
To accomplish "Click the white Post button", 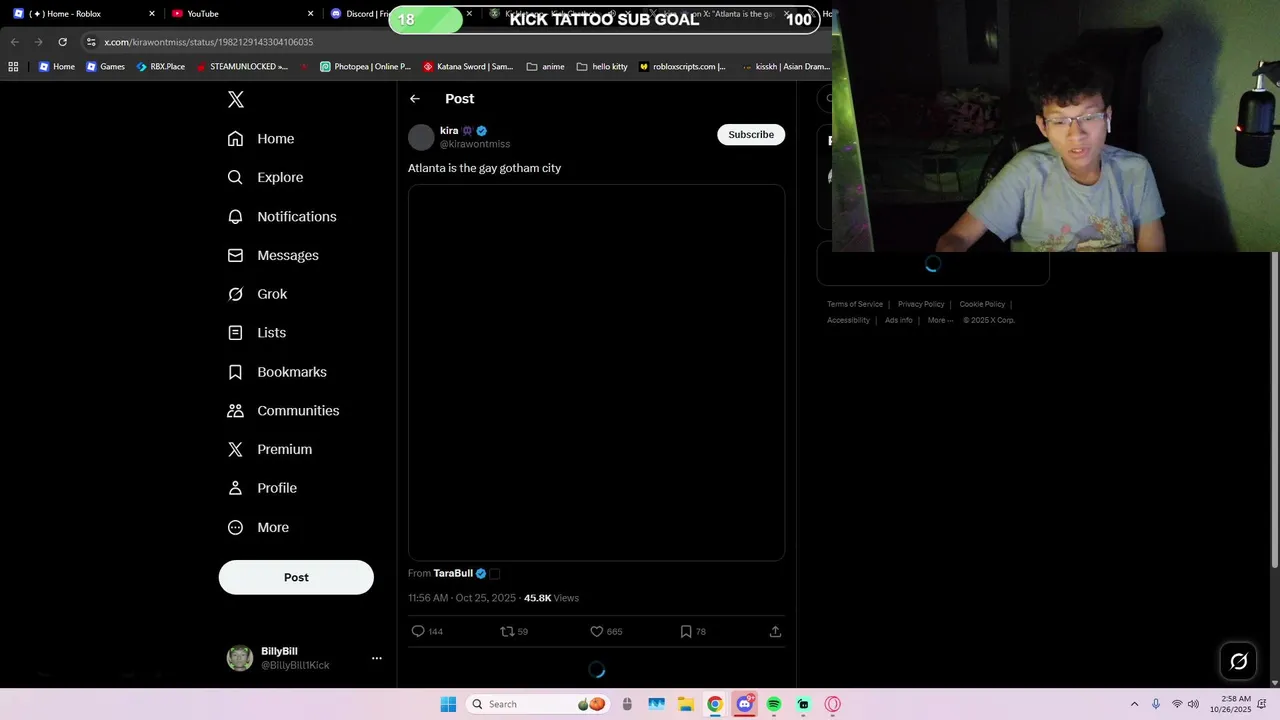I will [296, 577].
